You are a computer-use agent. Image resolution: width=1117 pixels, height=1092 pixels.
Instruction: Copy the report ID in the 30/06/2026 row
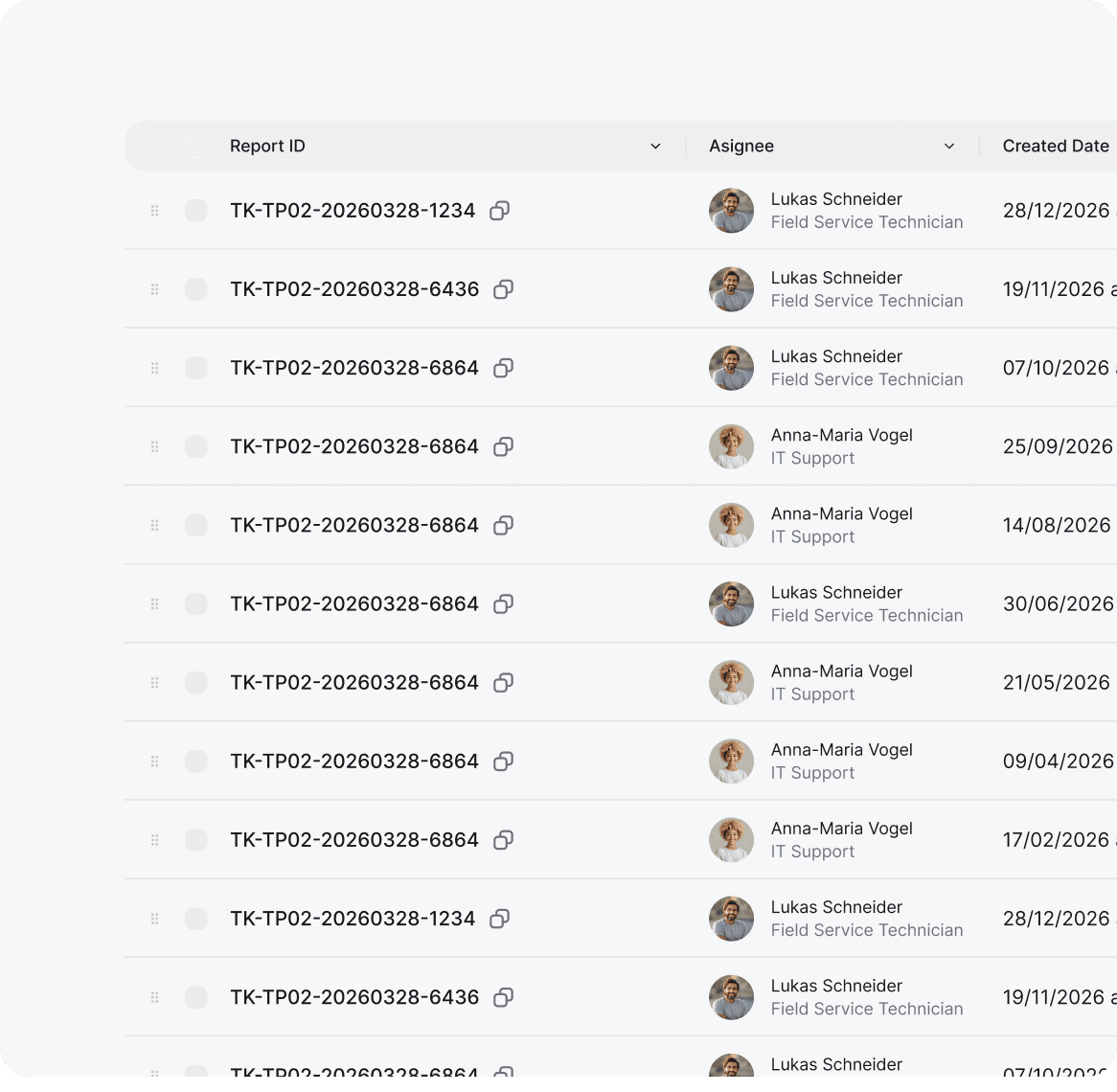point(503,603)
